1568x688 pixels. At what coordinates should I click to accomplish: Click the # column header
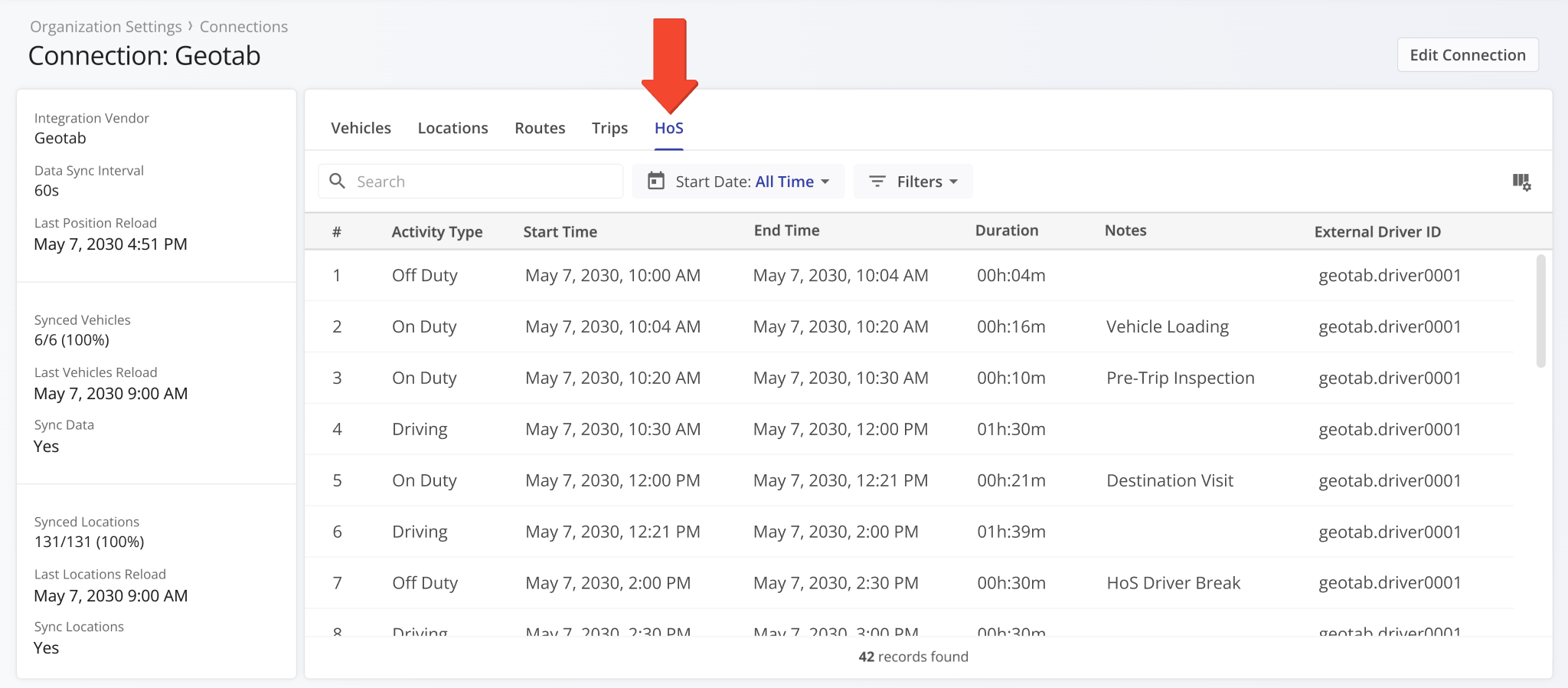click(x=336, y=231)
